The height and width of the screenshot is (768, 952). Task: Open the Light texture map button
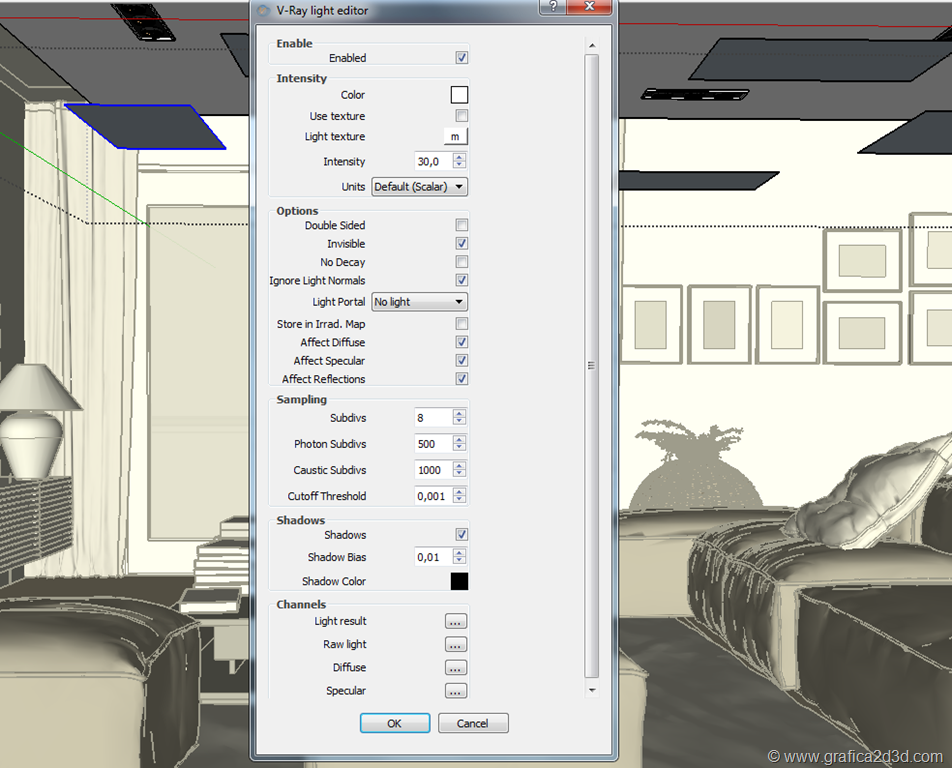point(455,137)
